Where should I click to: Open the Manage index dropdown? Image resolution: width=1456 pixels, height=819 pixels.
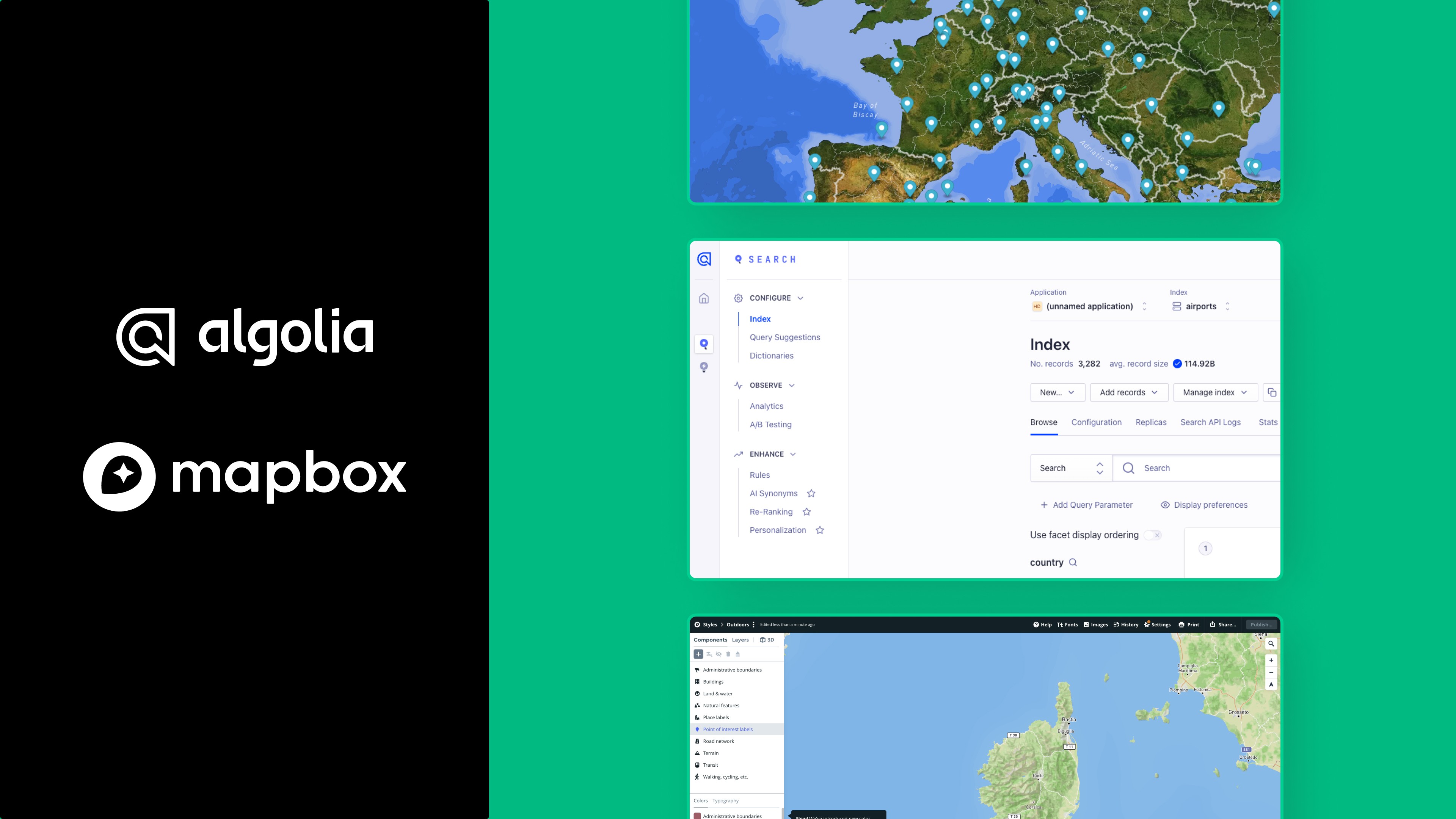coord(1214,392)
